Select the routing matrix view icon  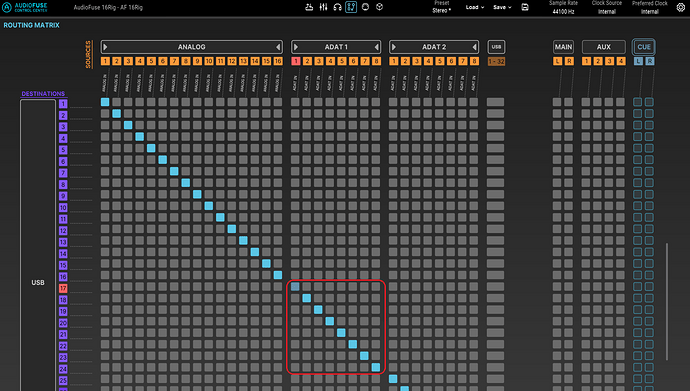351,7
